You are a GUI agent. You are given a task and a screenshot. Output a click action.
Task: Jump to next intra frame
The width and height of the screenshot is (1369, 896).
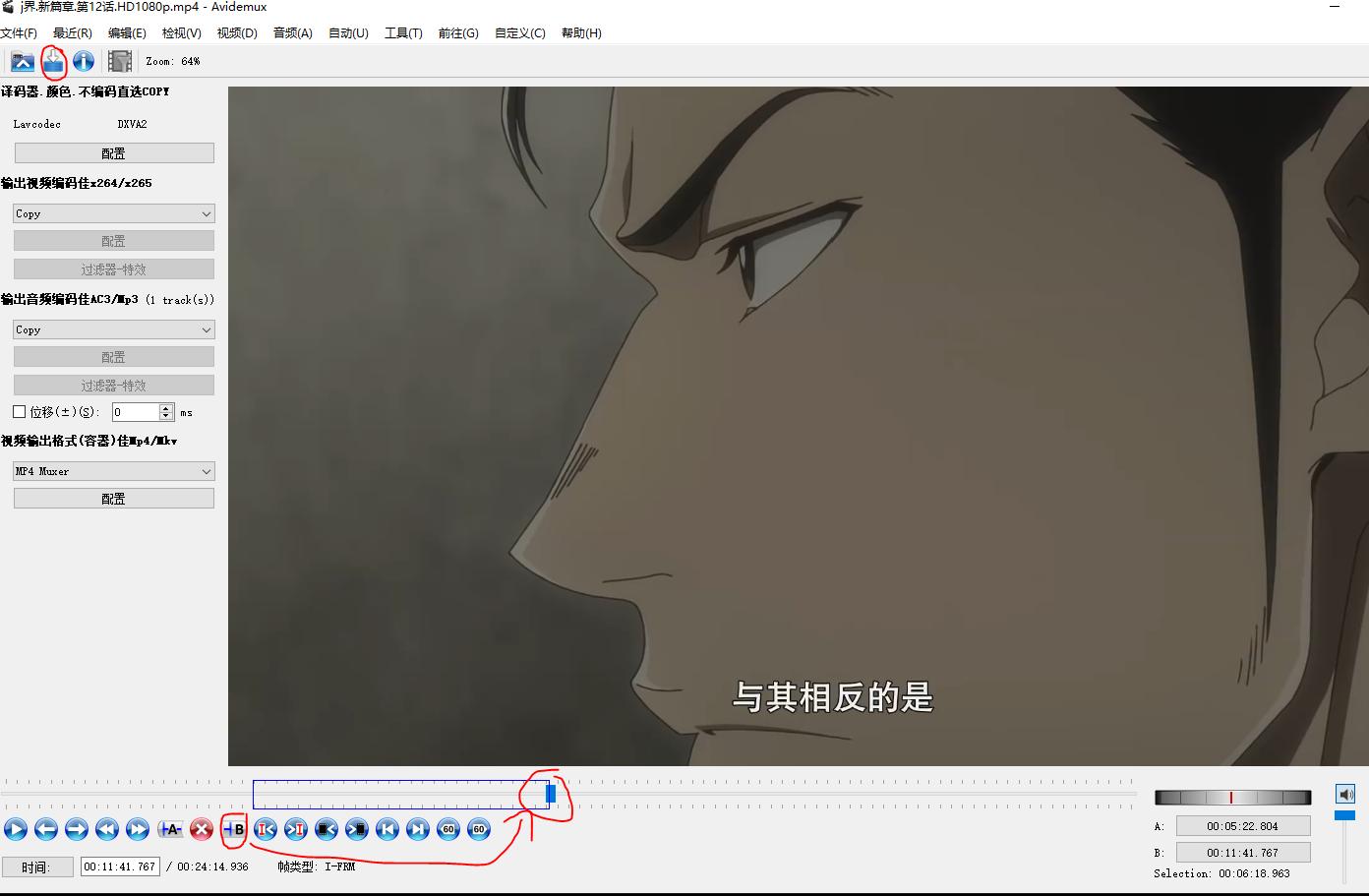click(295, 829)
